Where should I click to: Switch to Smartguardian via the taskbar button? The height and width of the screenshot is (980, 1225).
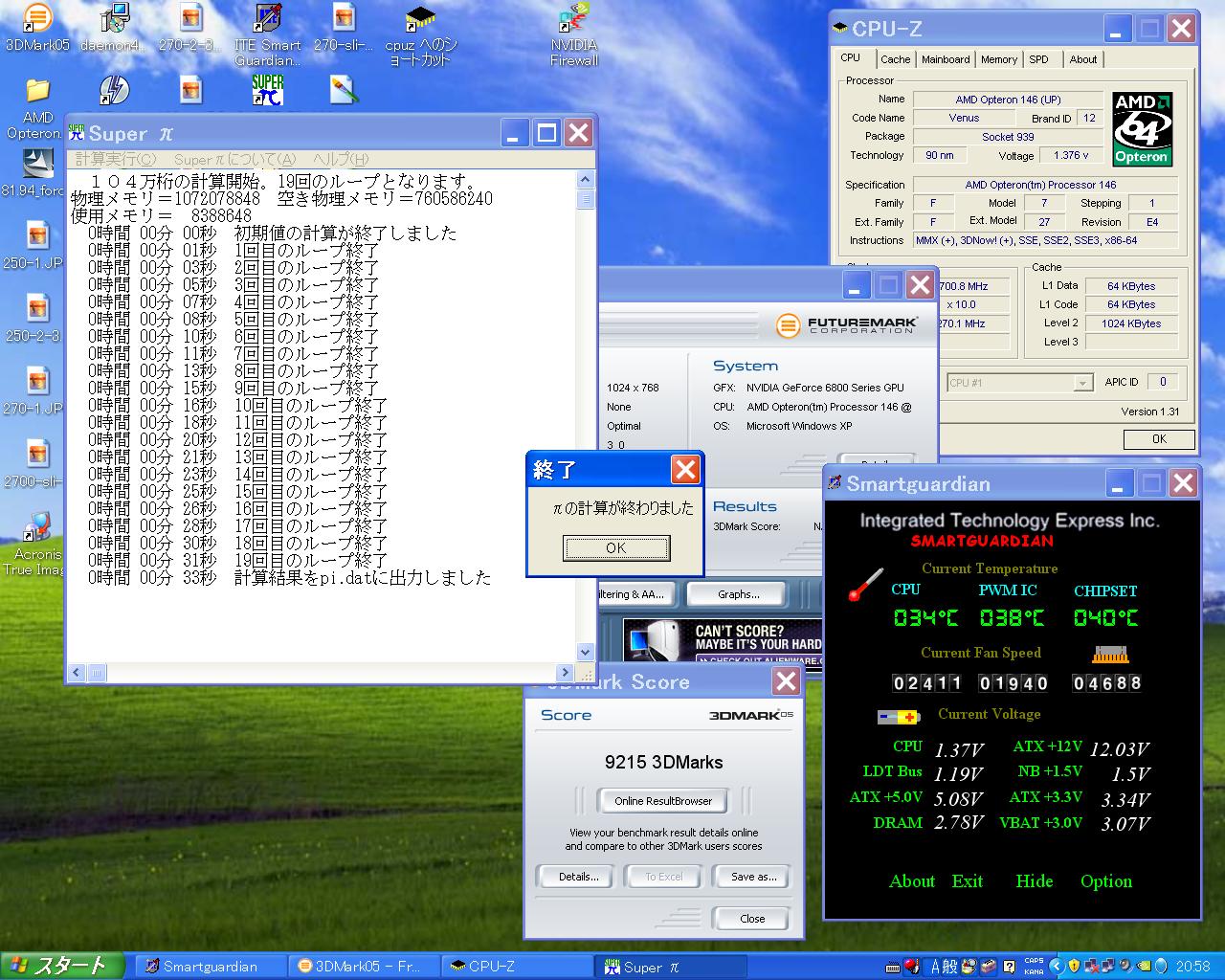[x=210, y=967]
